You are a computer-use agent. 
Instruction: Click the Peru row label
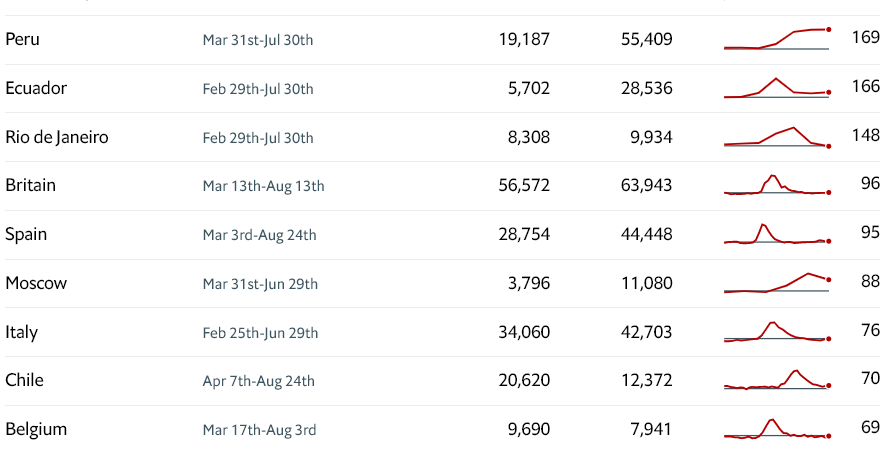22,39
